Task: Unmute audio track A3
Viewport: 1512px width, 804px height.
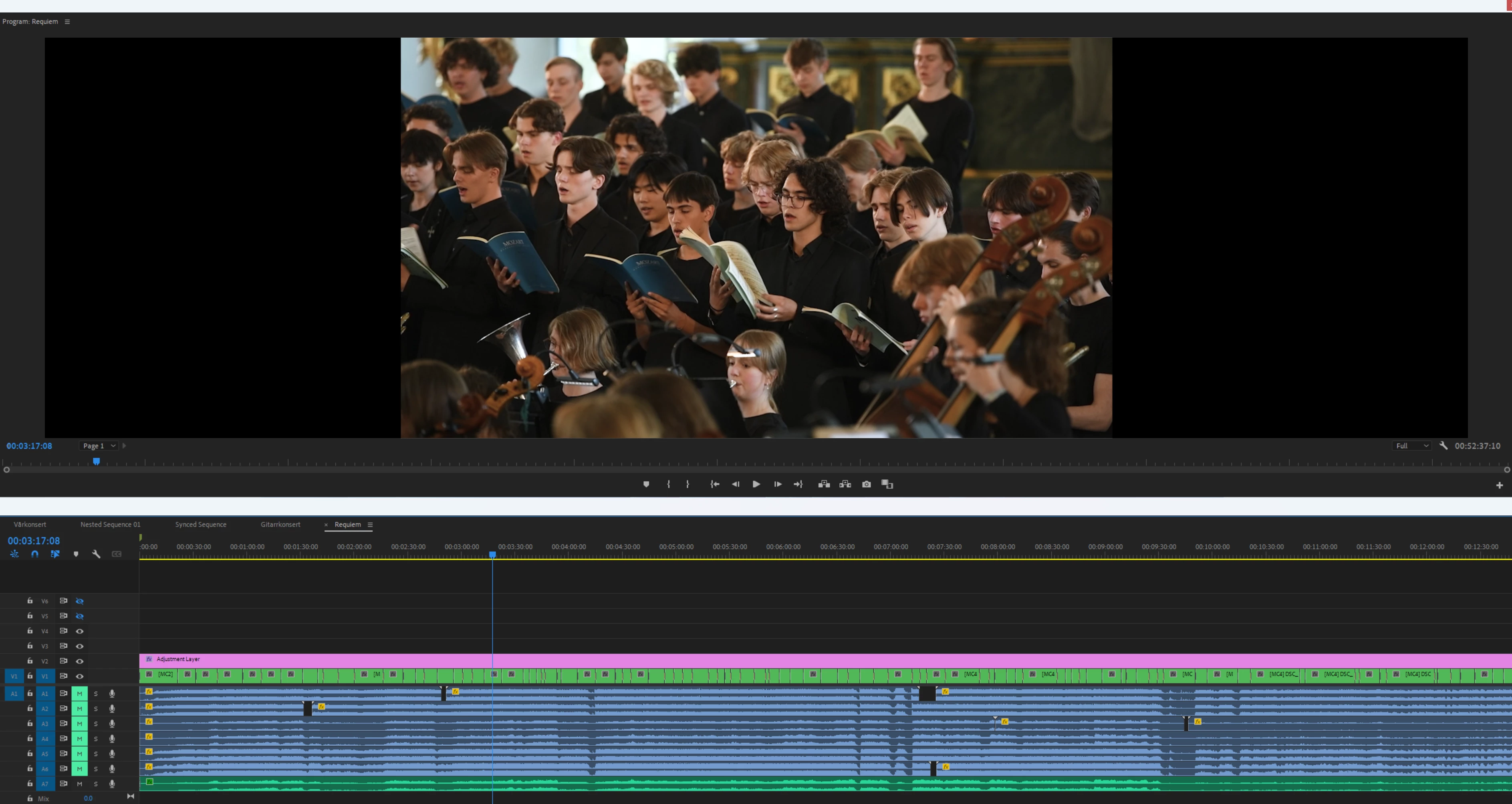Action: (x=79, y=723)
